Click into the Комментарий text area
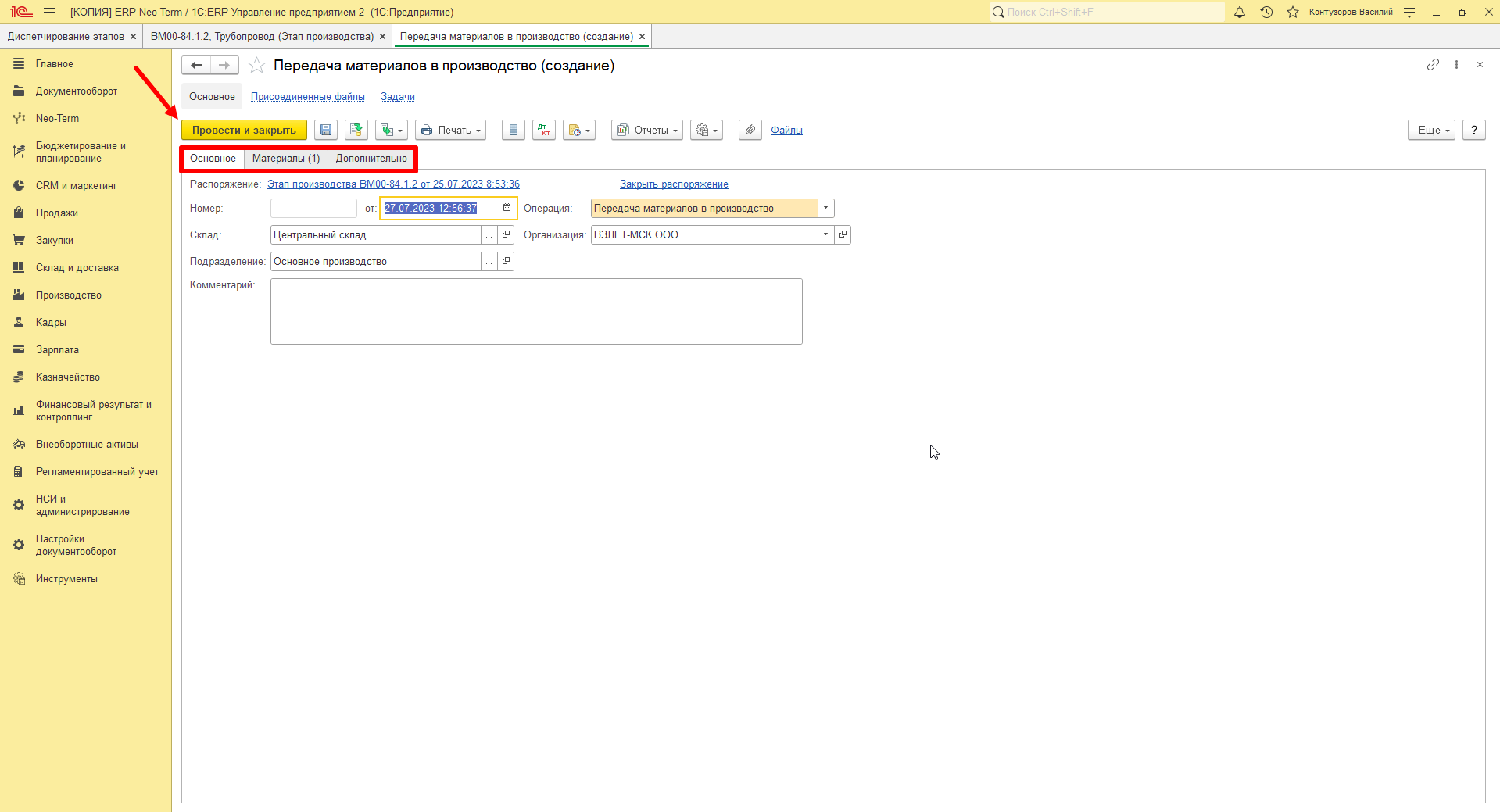 [536, 311]
